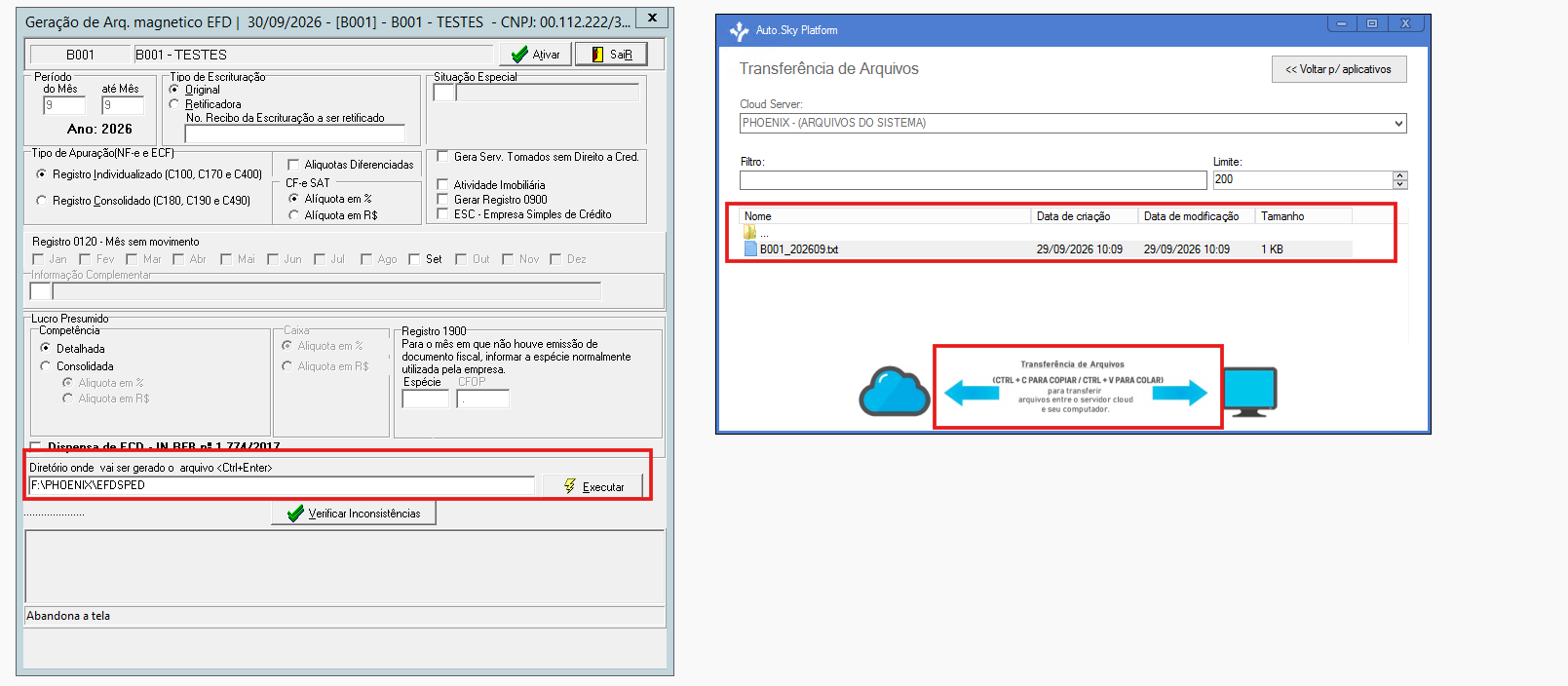Click the 'até Mês' period field
The height and width of the screenshot is (686, 1568).
123,105
